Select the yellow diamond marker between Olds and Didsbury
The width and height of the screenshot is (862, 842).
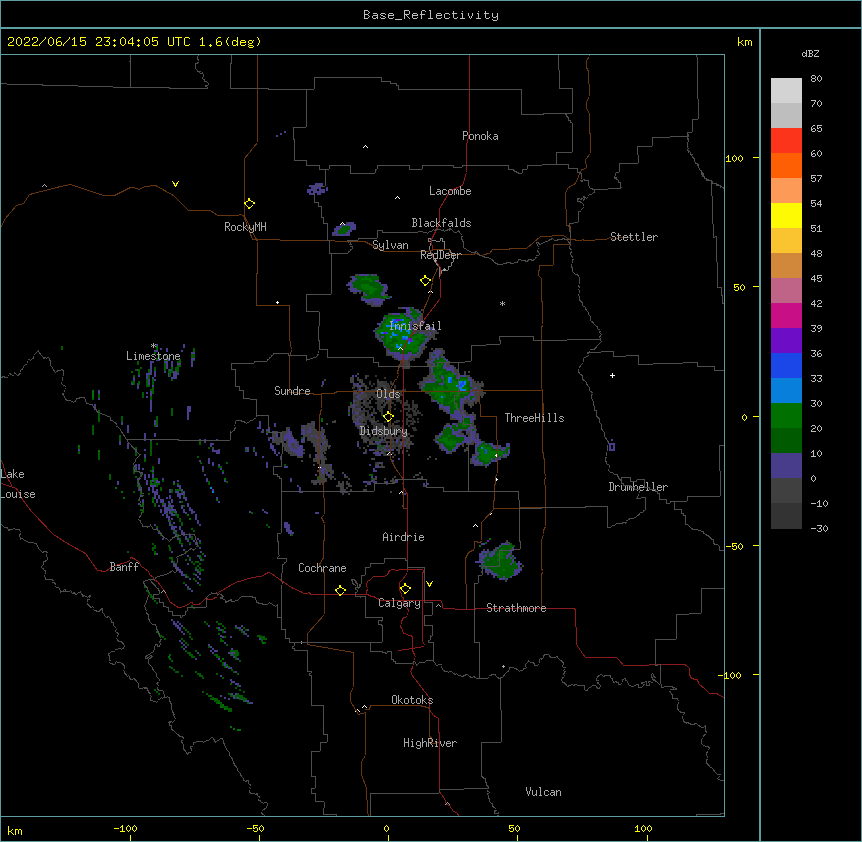[x=388, y=416]
